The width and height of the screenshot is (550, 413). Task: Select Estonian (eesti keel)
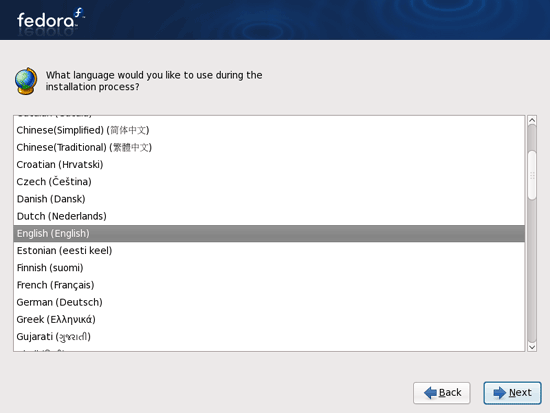pyautogui.click(x=269, y=251)
